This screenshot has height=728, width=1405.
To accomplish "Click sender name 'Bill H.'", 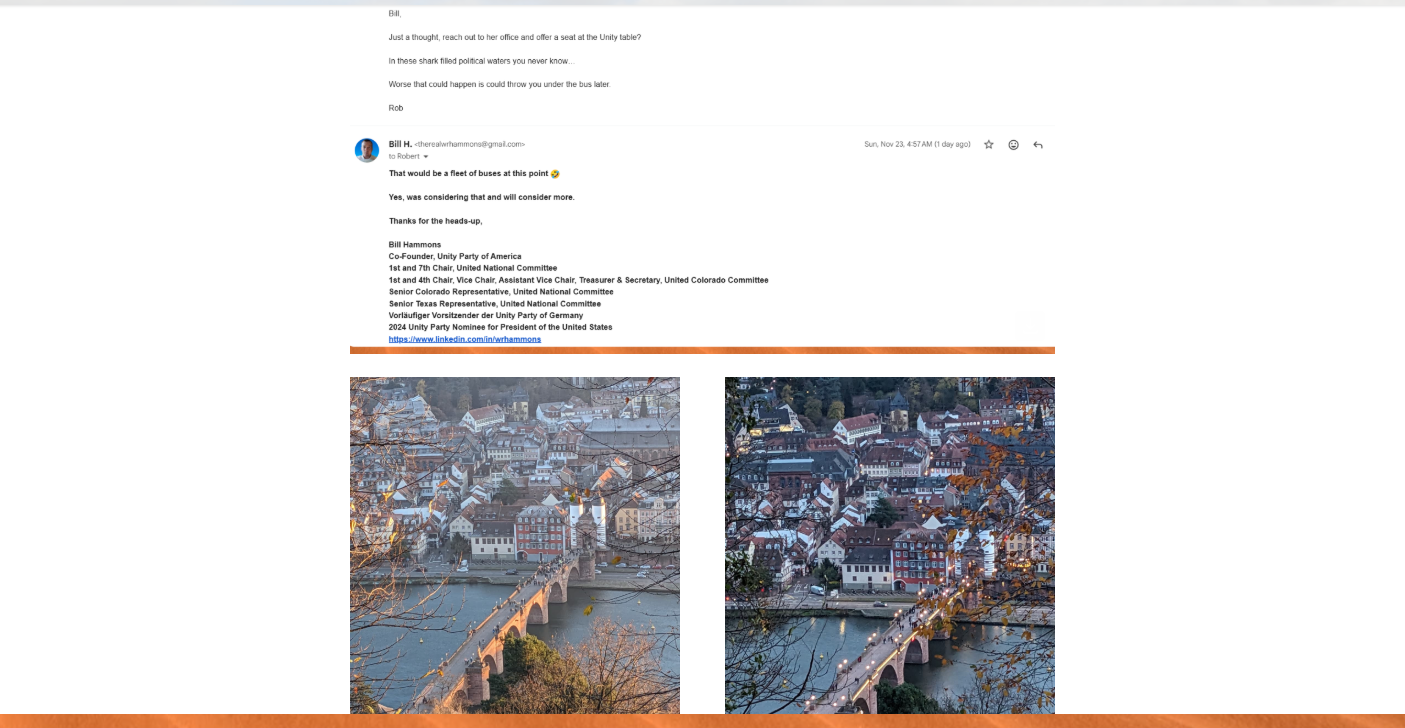I will 400,144.
